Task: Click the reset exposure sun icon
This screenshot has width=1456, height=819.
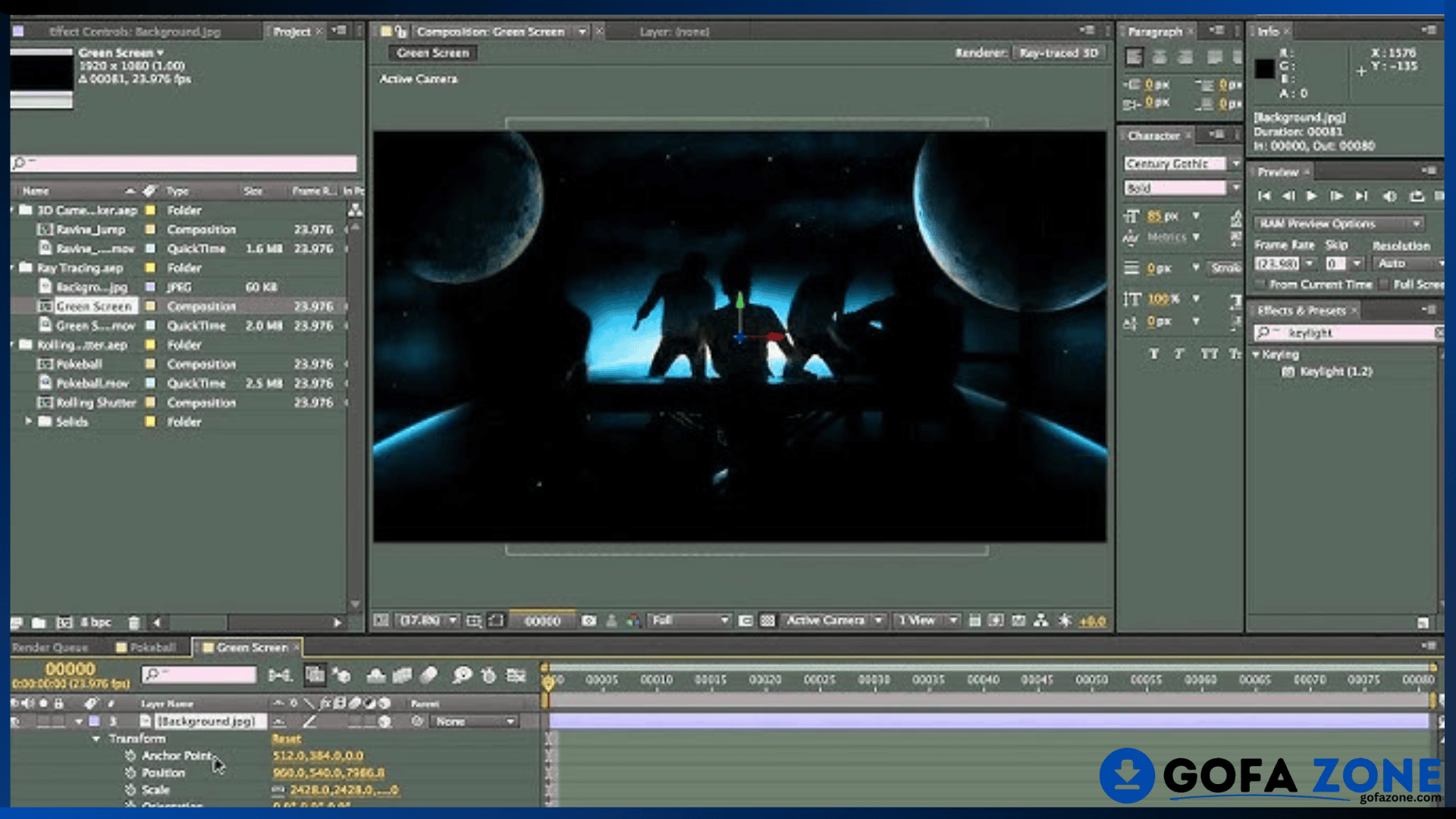Action: (x=1065, y=620)
